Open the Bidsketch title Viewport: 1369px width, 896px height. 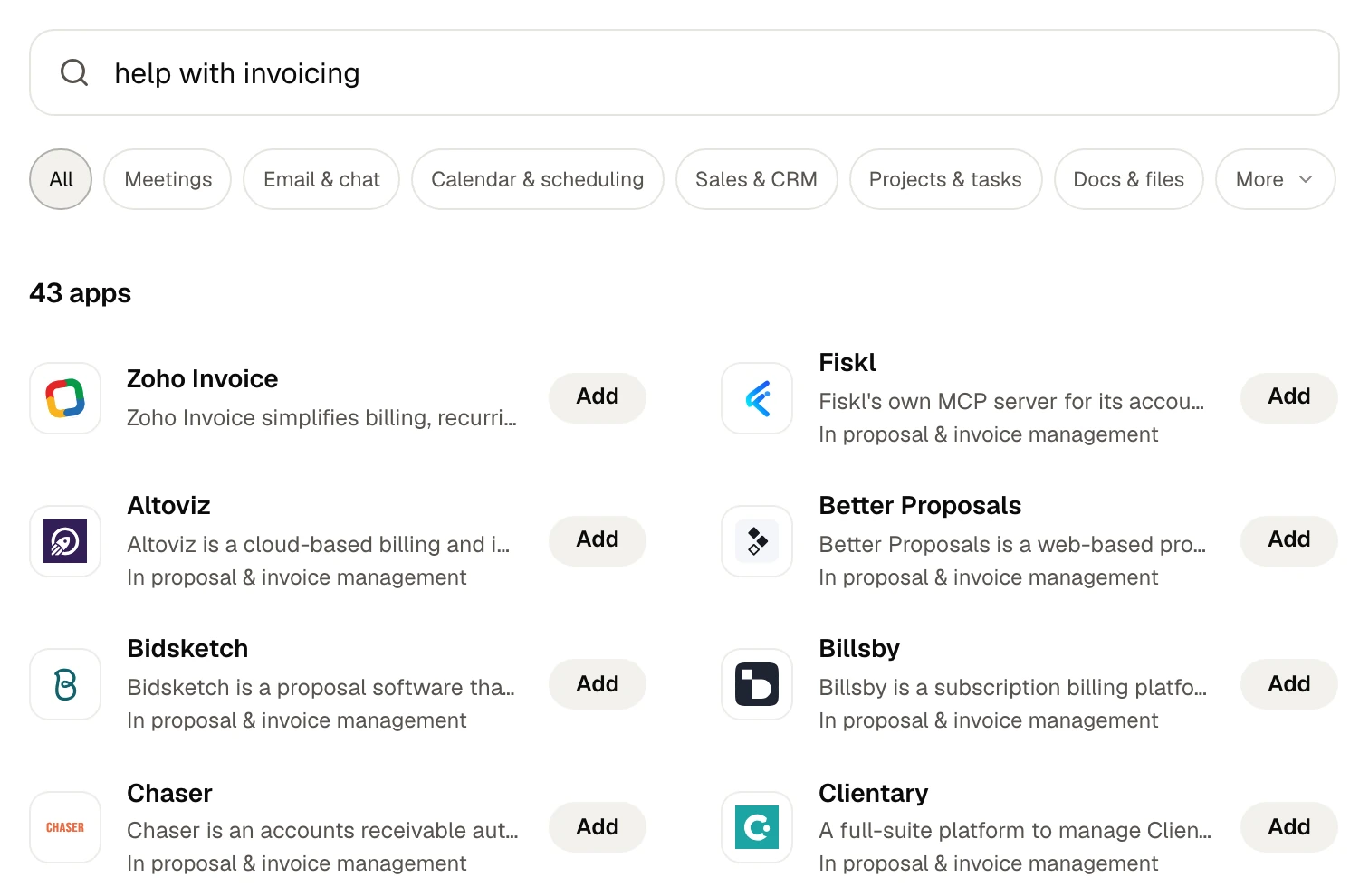pyautogui.click(x=187, y=648)
